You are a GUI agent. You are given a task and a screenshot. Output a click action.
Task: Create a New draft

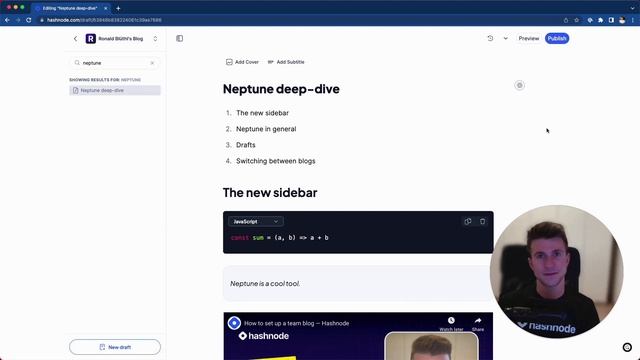[115, 347]
